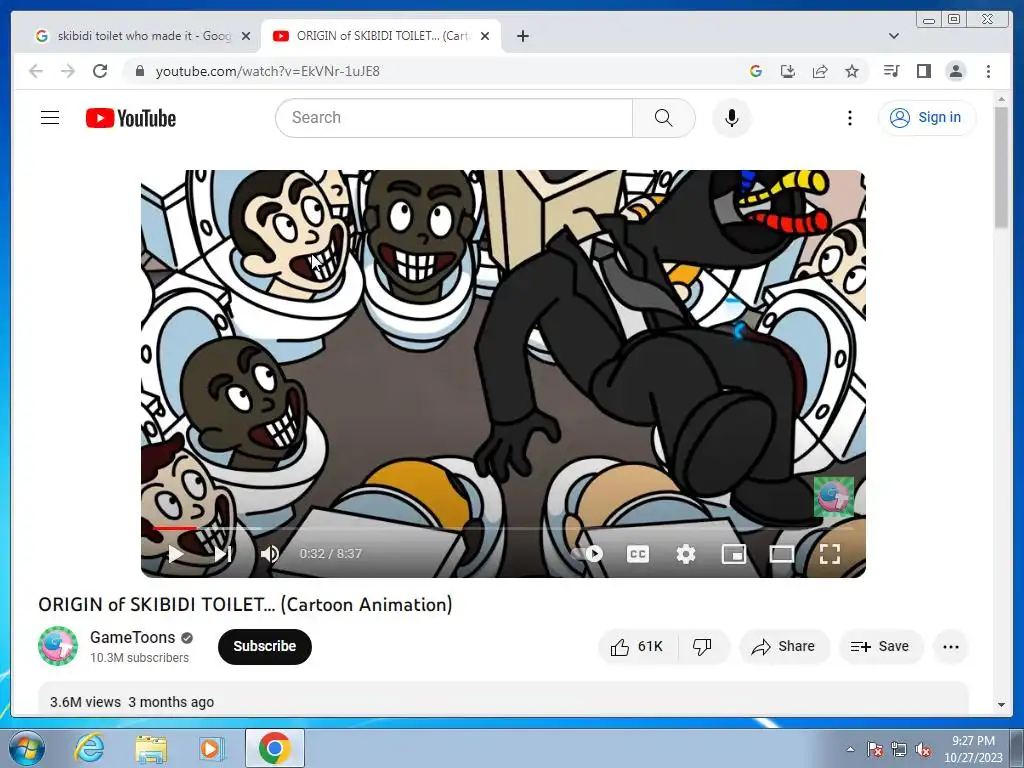The image size is (1024, 768).
Task: Click Chrome icon in taskbar
Action: (274, 748)
